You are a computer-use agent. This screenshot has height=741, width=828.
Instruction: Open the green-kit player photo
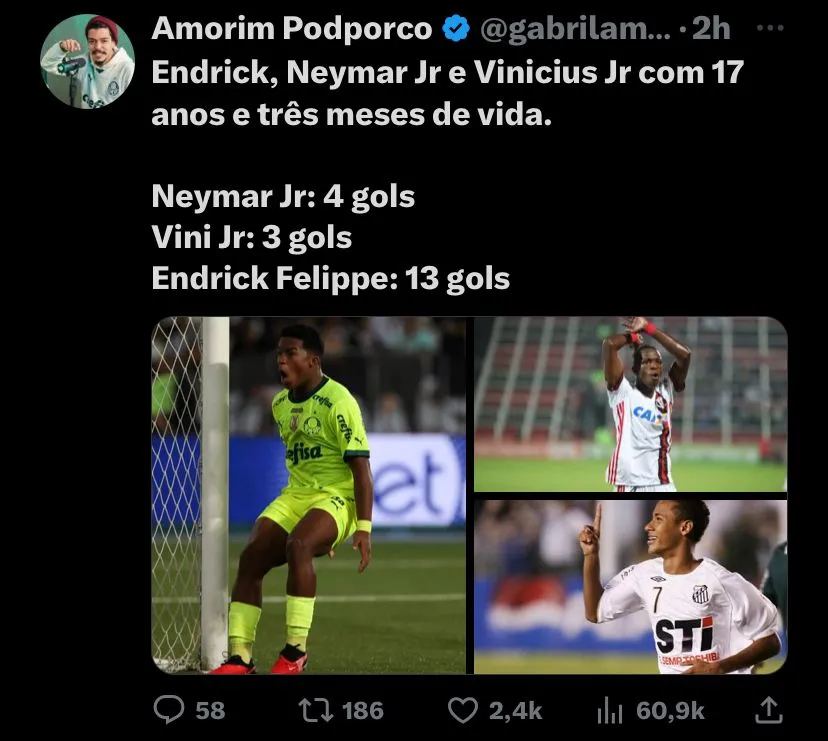tap(309, 495)
